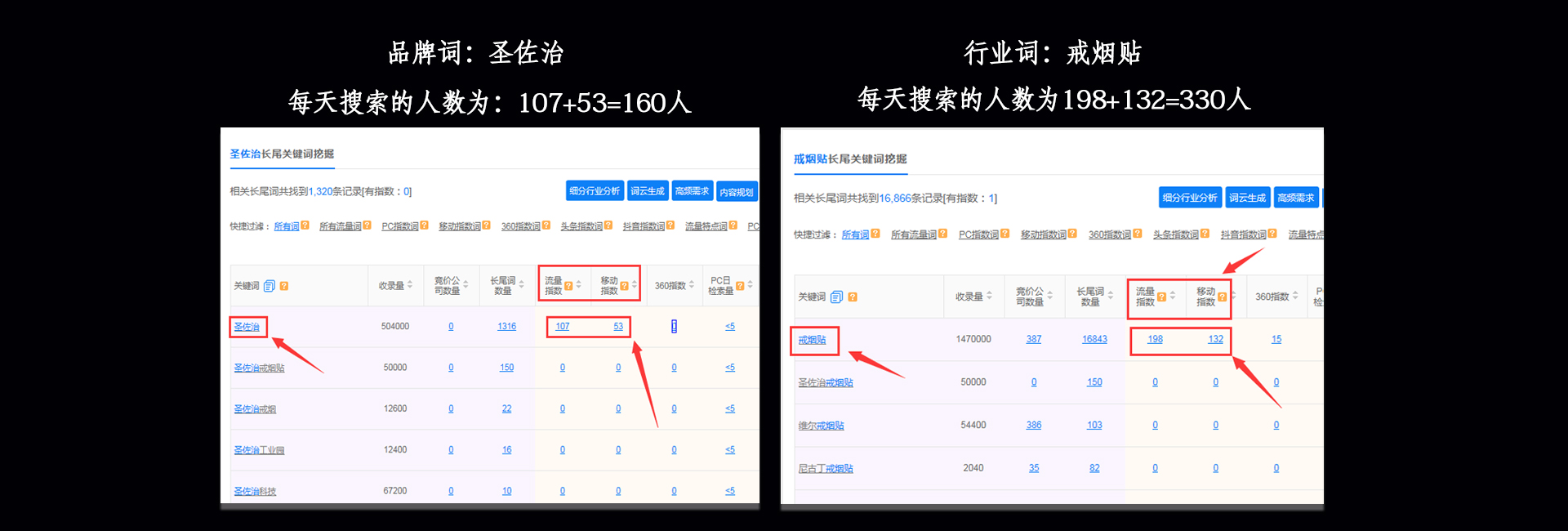The height and width of the screenshot is (531, 1568).
Task: Sort by 360指数 arrows in 戒烟贴 panel
Action: coord(1295,296)
